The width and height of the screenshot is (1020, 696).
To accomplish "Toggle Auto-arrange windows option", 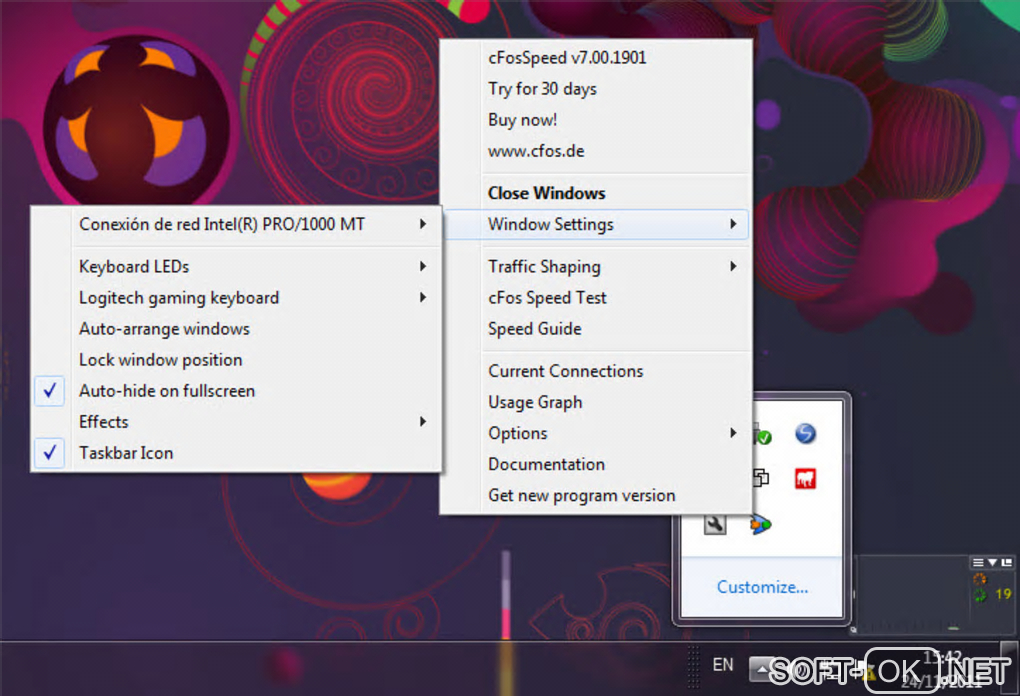I will (237, 328).
